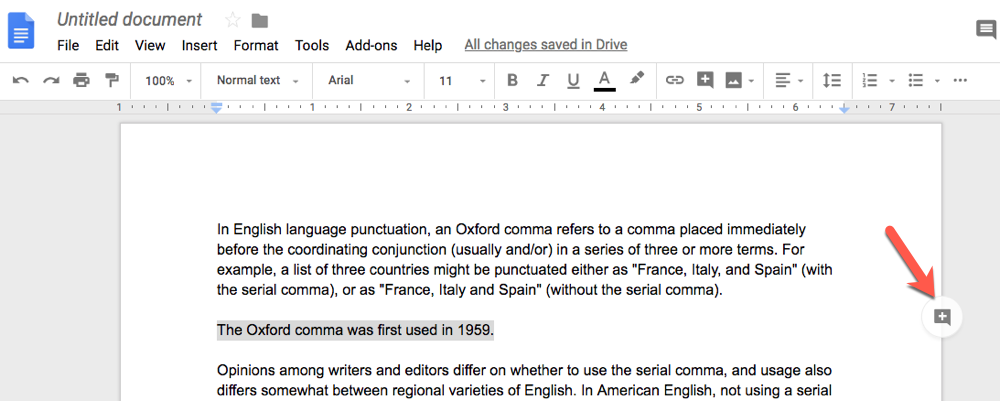Viewport: 1000px width, 401px height.
Task: Click highlighted sentence about Oxford comma 1959
Action: click(355, 330)
